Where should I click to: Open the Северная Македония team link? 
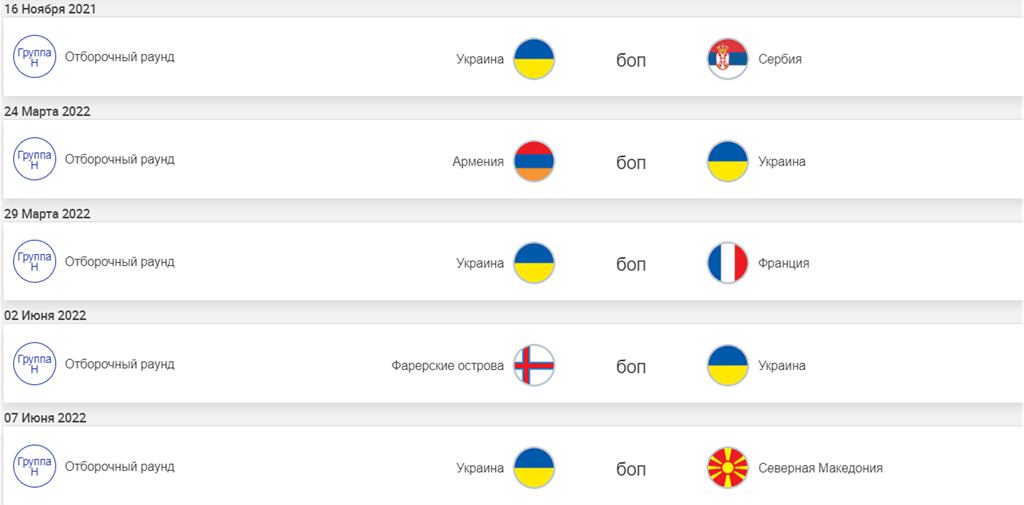click(820, 468)
